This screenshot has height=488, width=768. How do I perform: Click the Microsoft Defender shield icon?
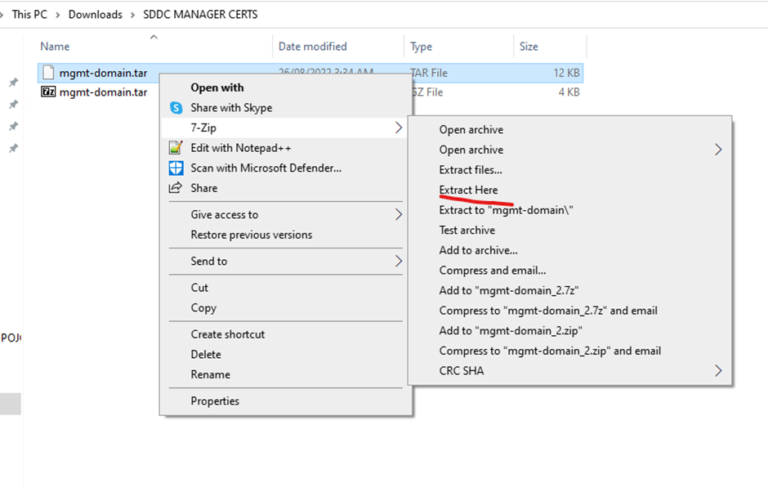[x=176, y=168]
